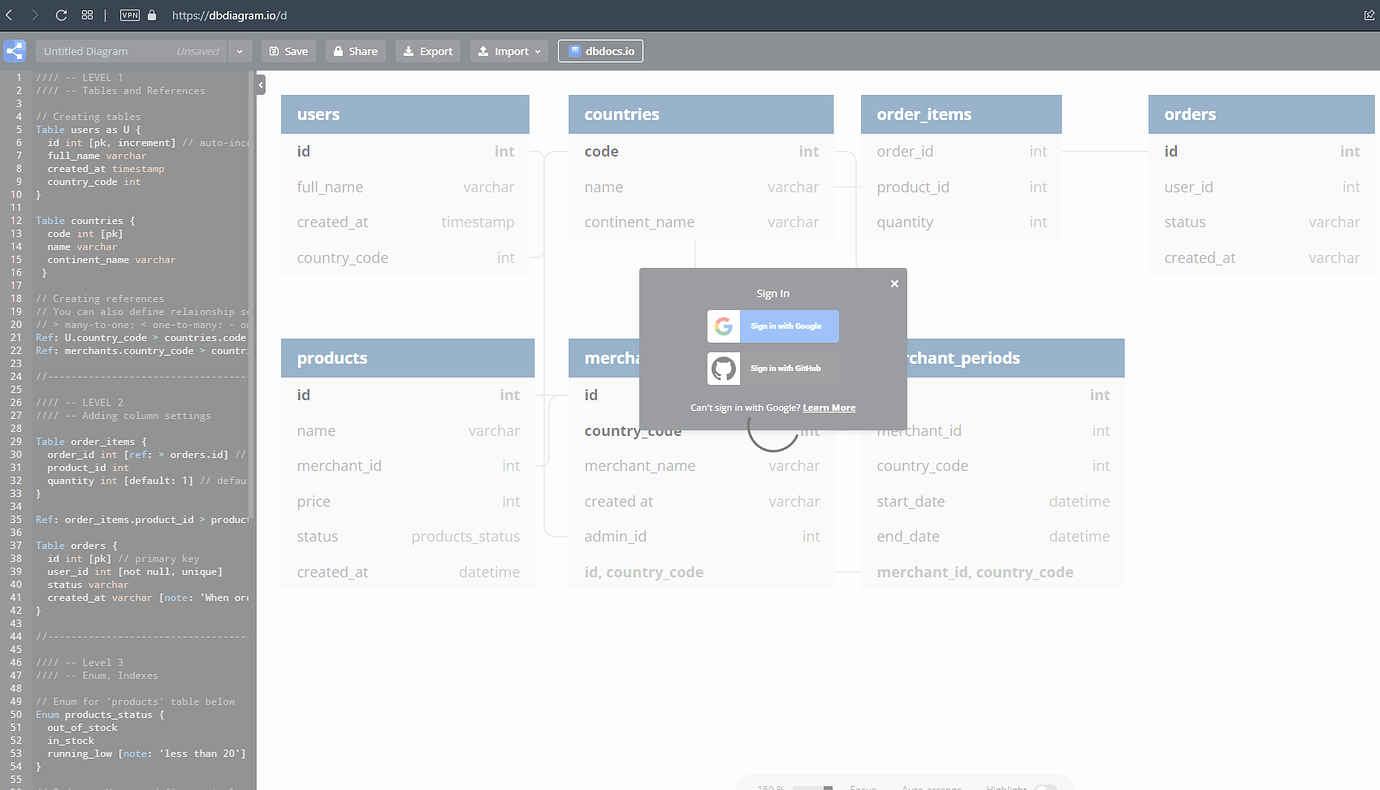Reload the page with the refresh icon
The height and width of the screenshot is (790, 1380).
coord(62,15)
